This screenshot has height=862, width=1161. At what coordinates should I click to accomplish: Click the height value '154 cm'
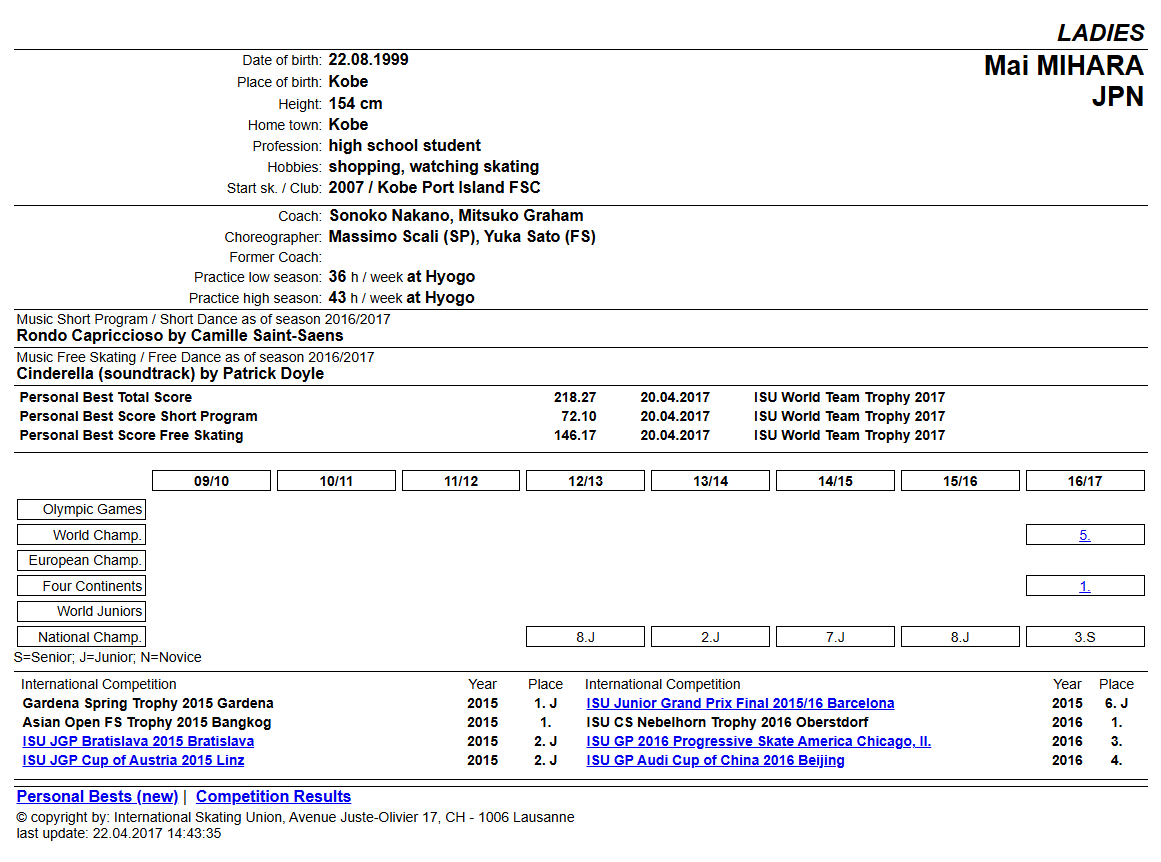pyautogui.click(x=355, y=104)
